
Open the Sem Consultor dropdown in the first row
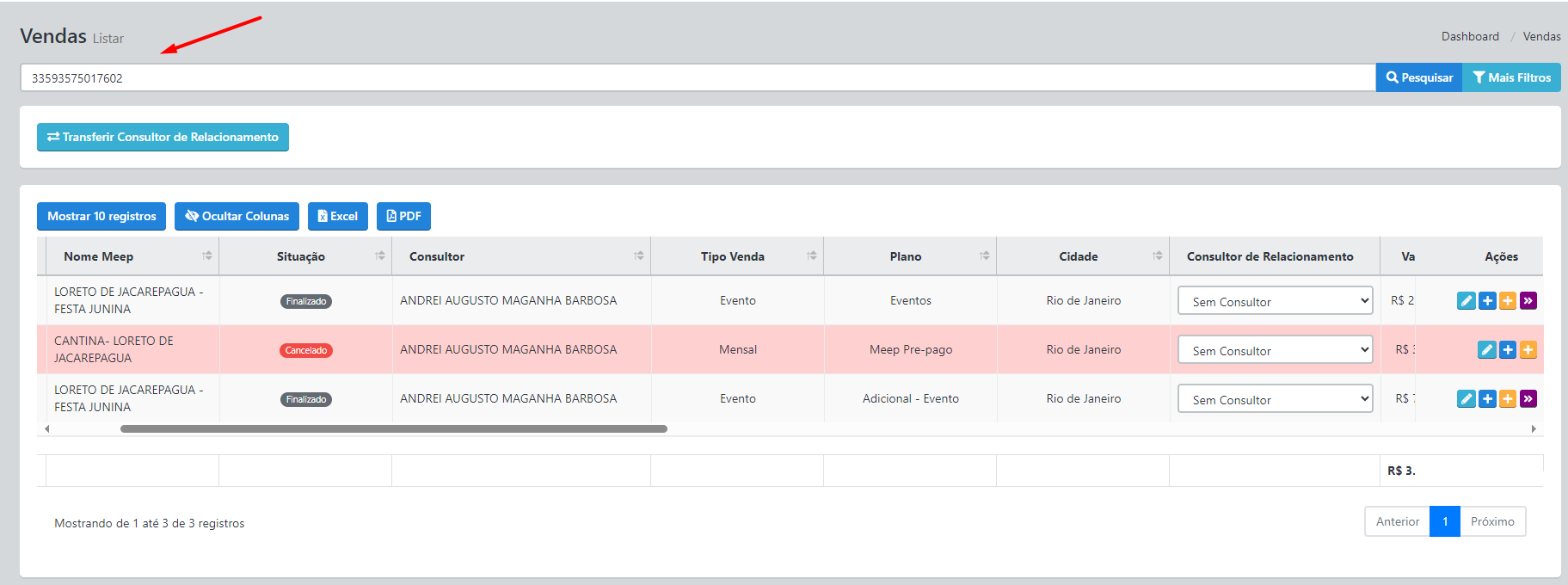[x=1274, y=301]
